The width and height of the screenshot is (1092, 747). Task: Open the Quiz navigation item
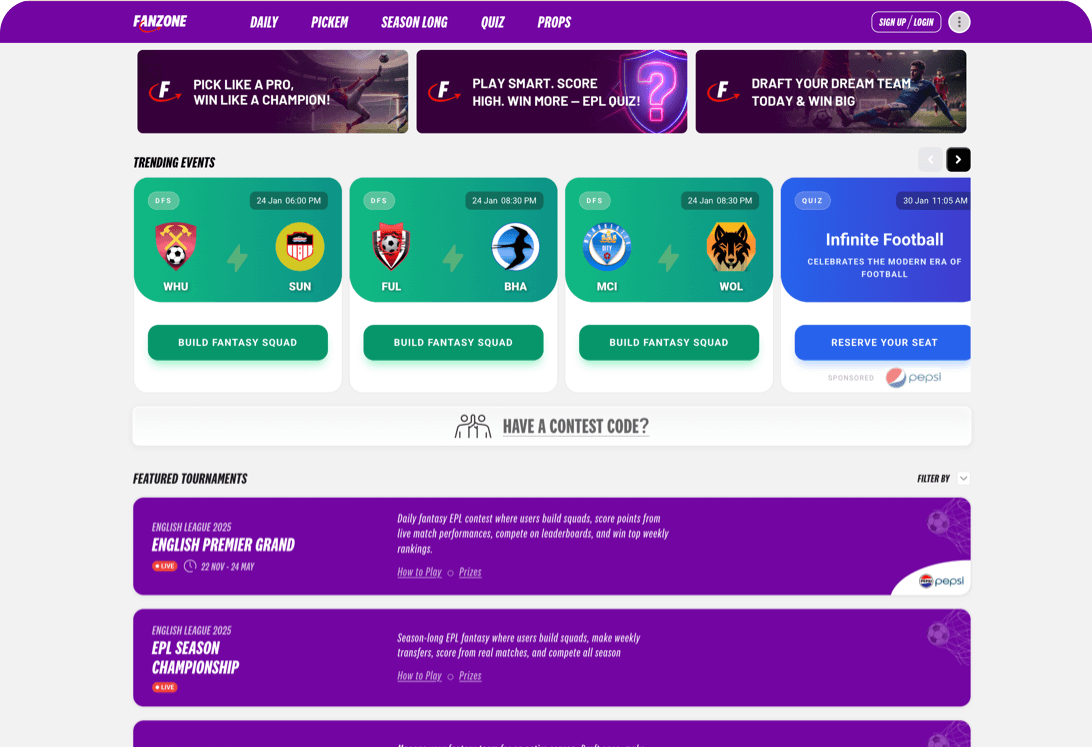coord(492,22)
